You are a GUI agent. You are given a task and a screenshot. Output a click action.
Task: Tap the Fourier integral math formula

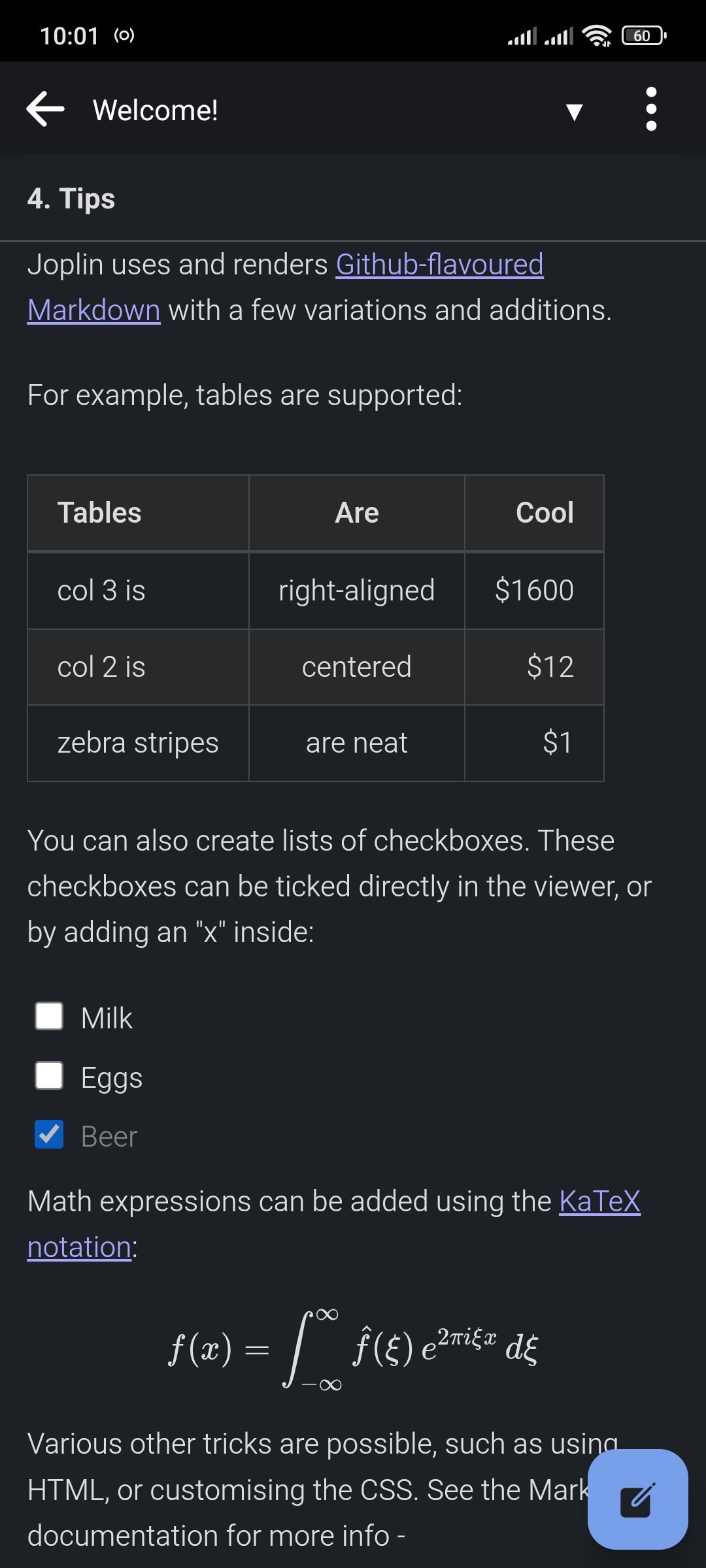point(353,1347)
